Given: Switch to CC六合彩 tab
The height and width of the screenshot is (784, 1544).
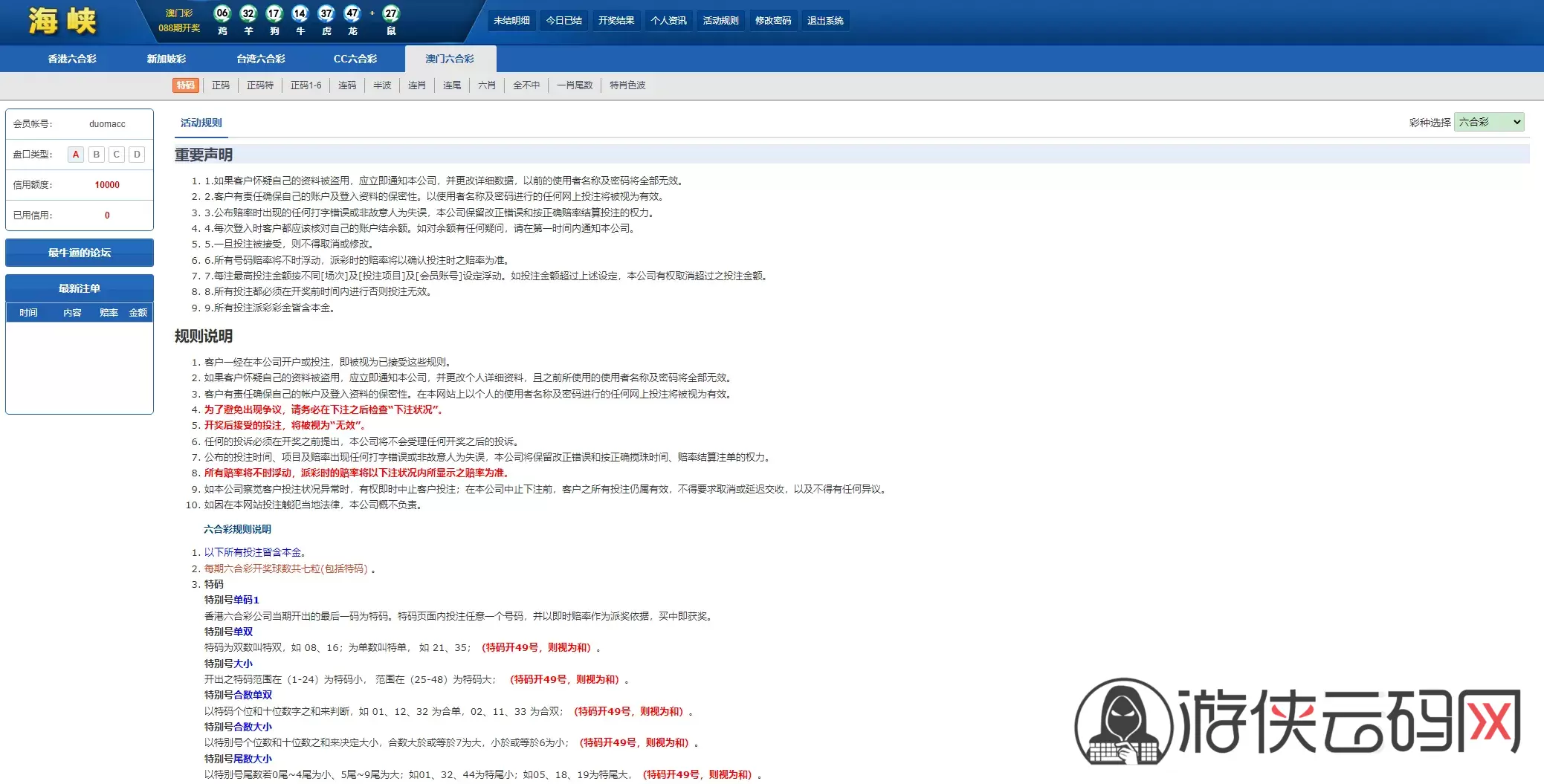Looking at the screenshot, I should (355, 59).
